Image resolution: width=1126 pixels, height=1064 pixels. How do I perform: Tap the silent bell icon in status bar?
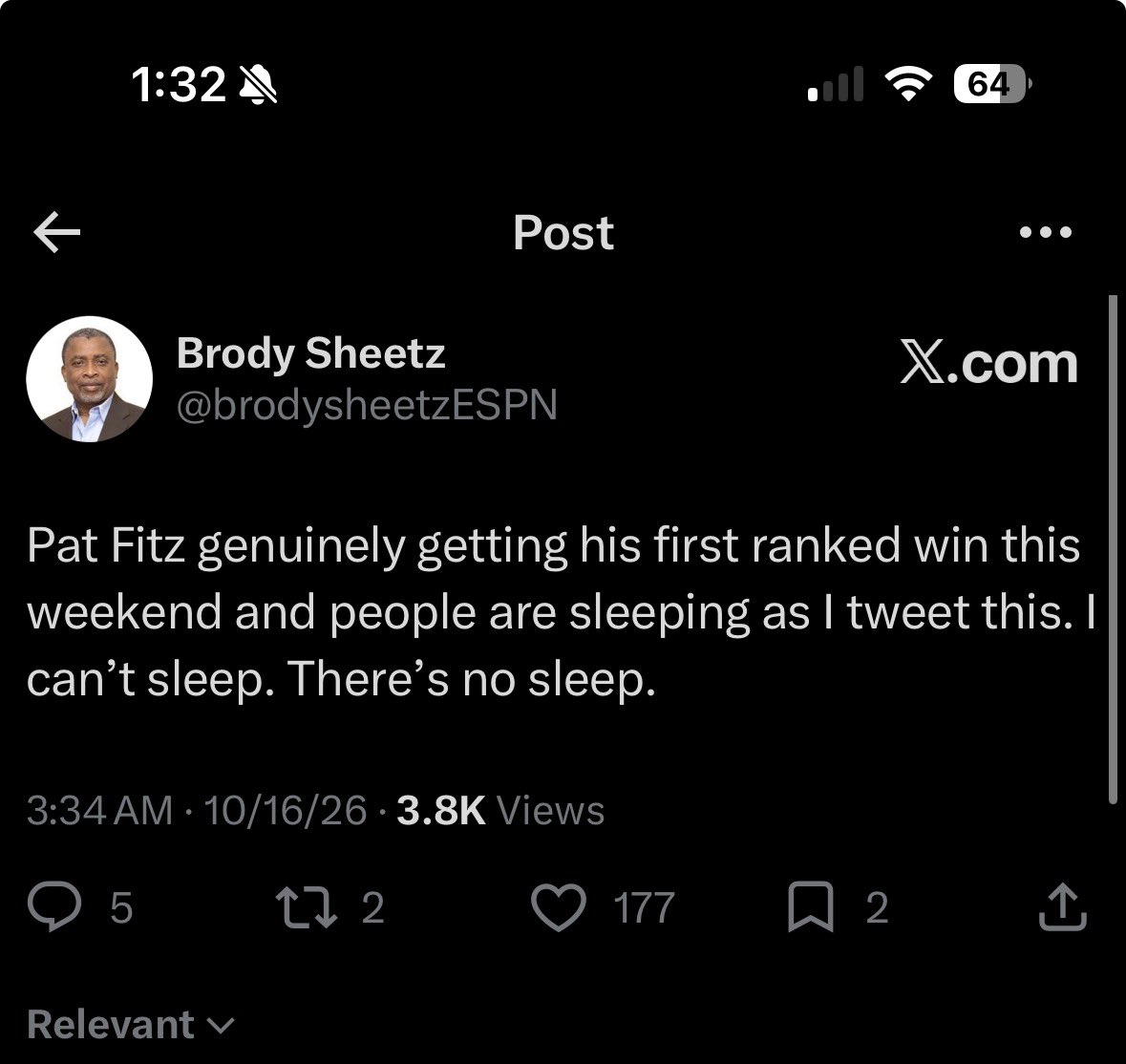pos(258,85)
